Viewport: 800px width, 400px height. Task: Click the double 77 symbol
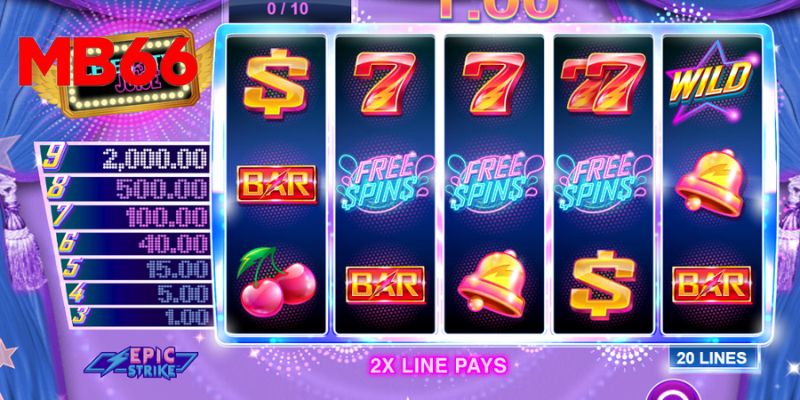pyautogui.click(x=603, y=84)
